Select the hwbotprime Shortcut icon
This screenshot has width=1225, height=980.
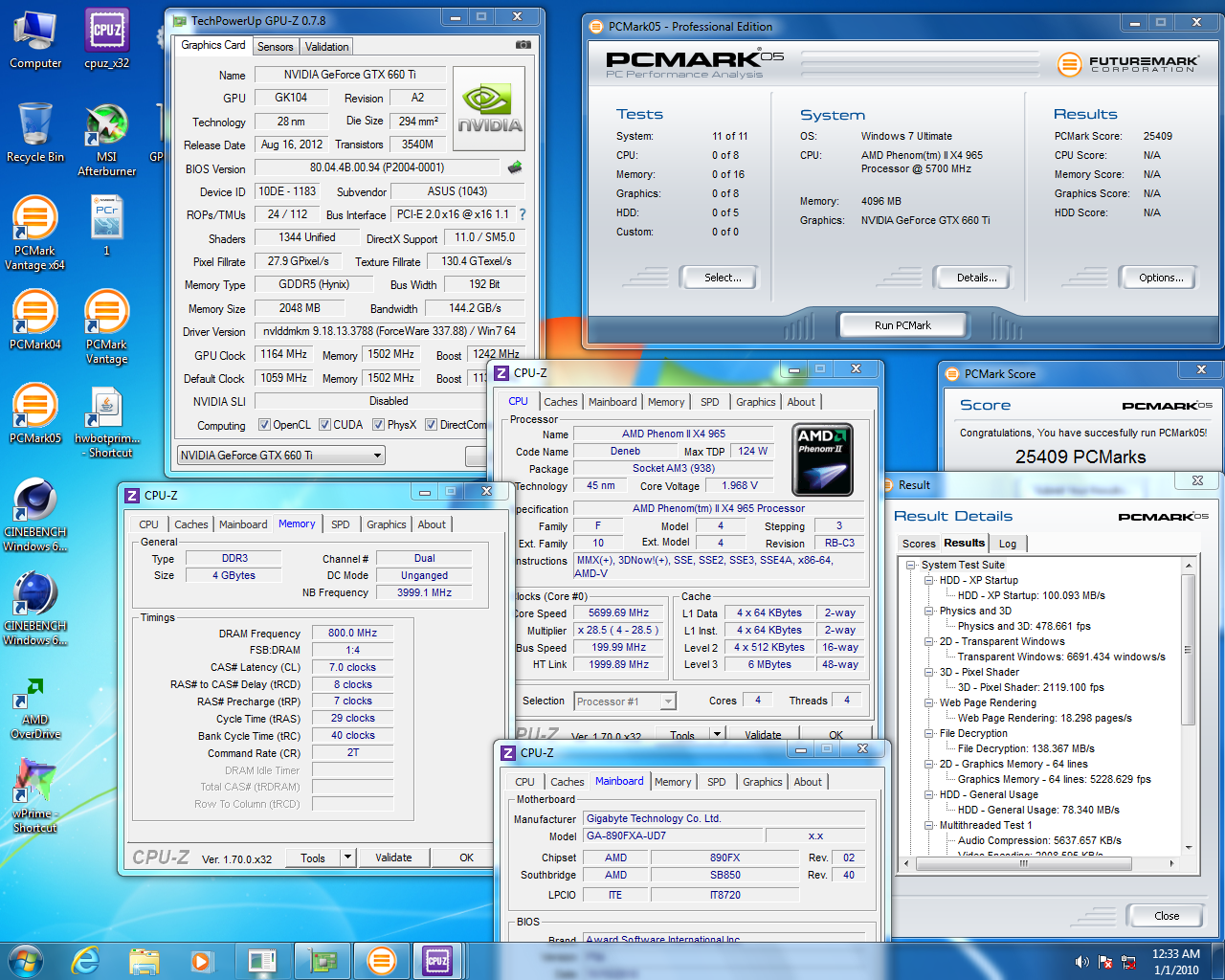coord(107,421)
